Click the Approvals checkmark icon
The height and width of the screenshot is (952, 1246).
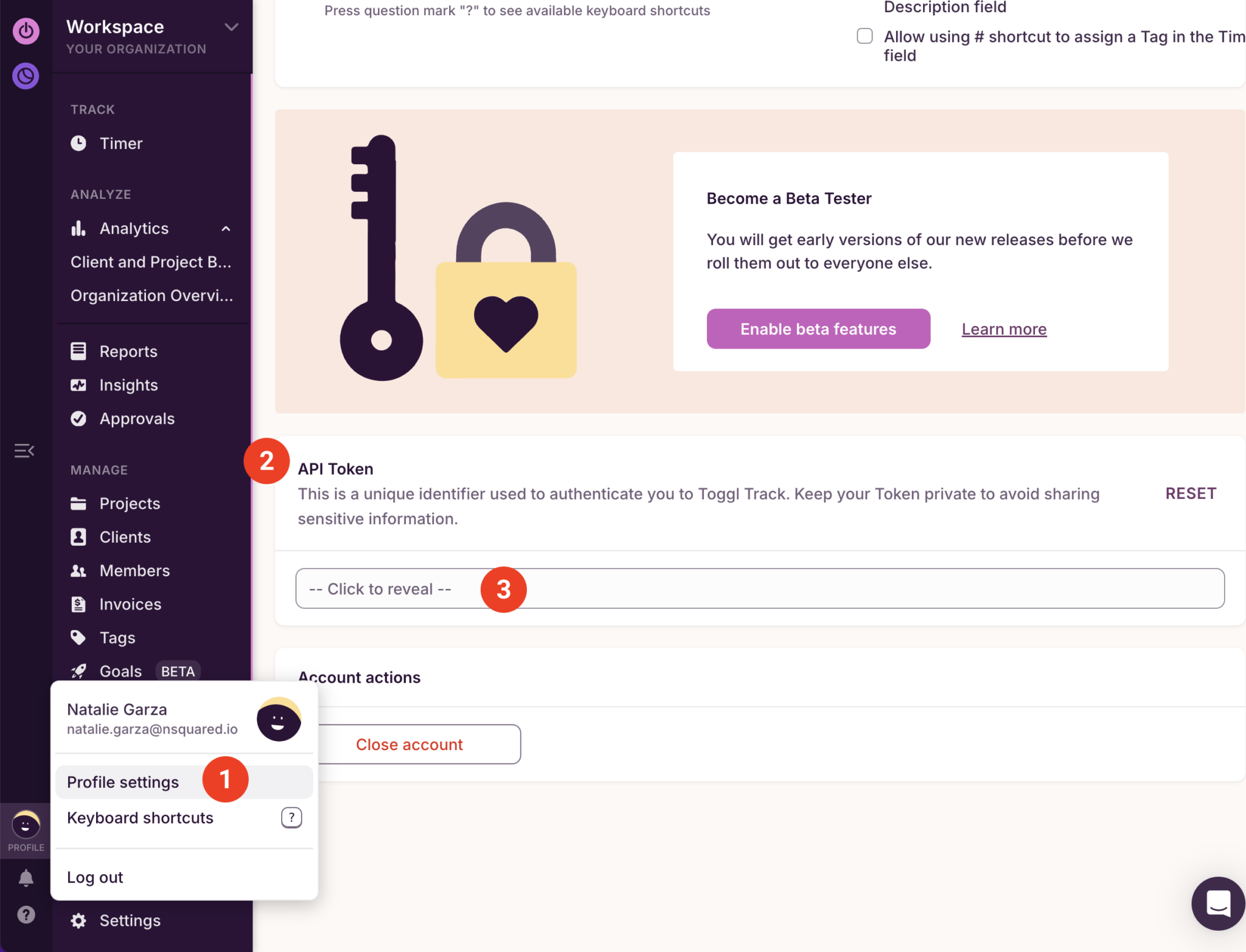(x=79, y=419)
